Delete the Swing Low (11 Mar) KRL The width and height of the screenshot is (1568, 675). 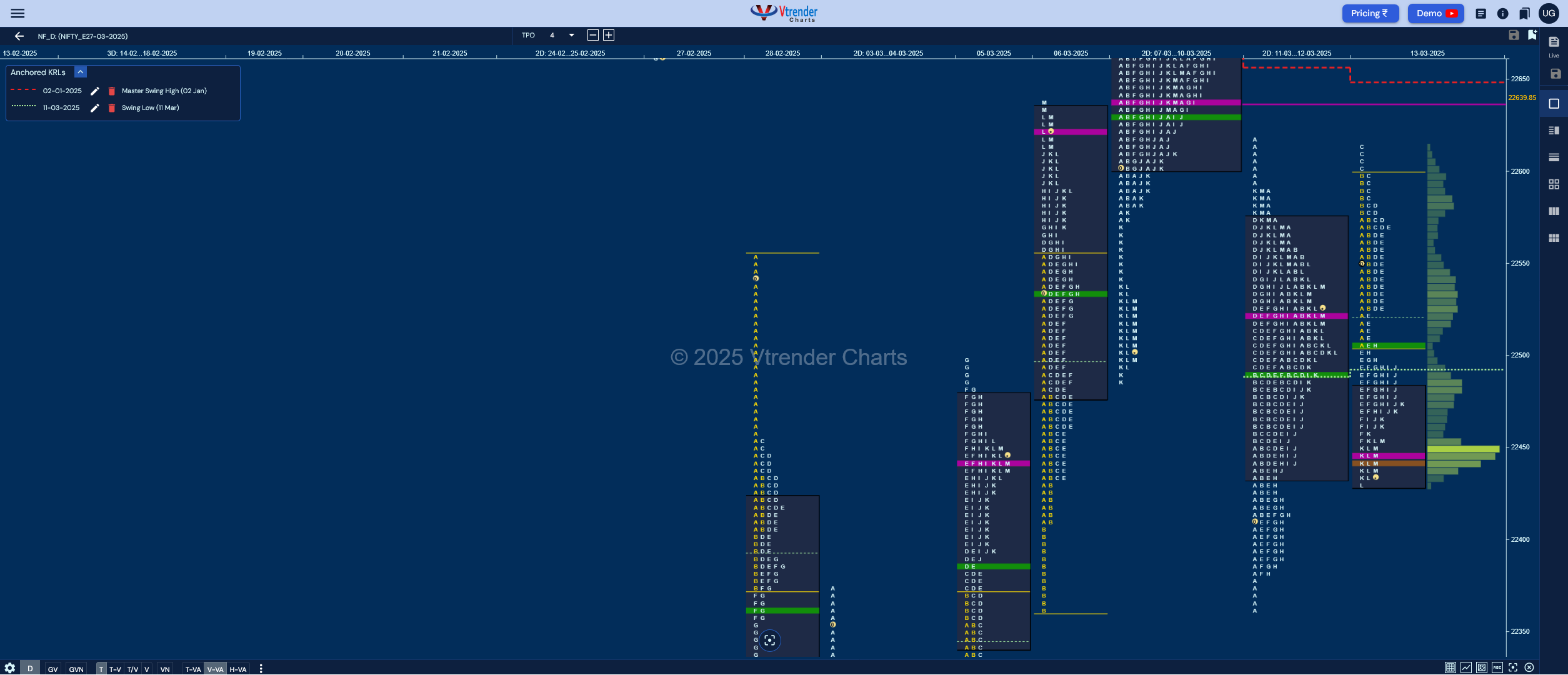coord(112,108)
